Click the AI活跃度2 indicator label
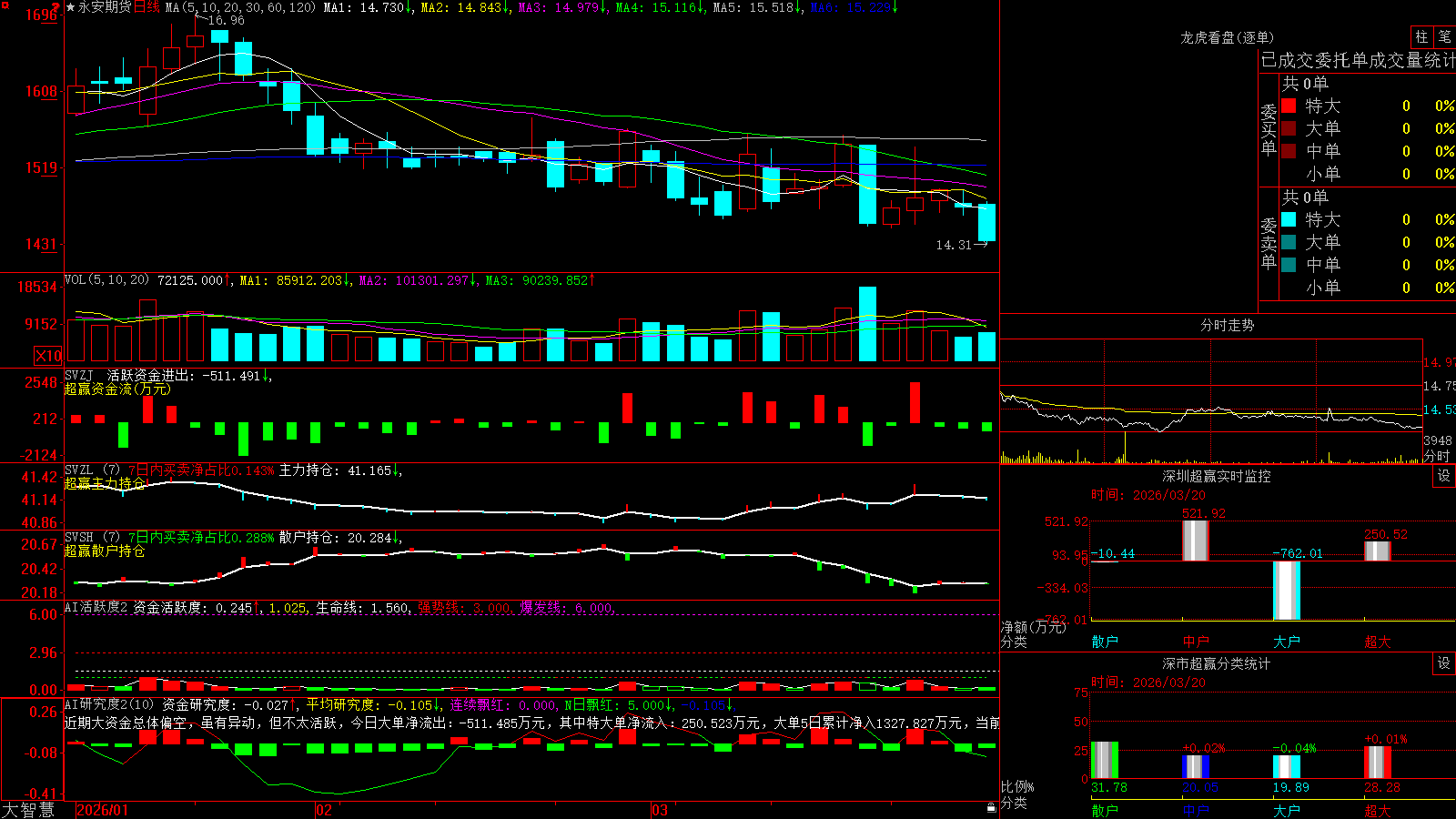This screenshot has height=819, width=1456. pyautogui.click(x=96, y=607)
